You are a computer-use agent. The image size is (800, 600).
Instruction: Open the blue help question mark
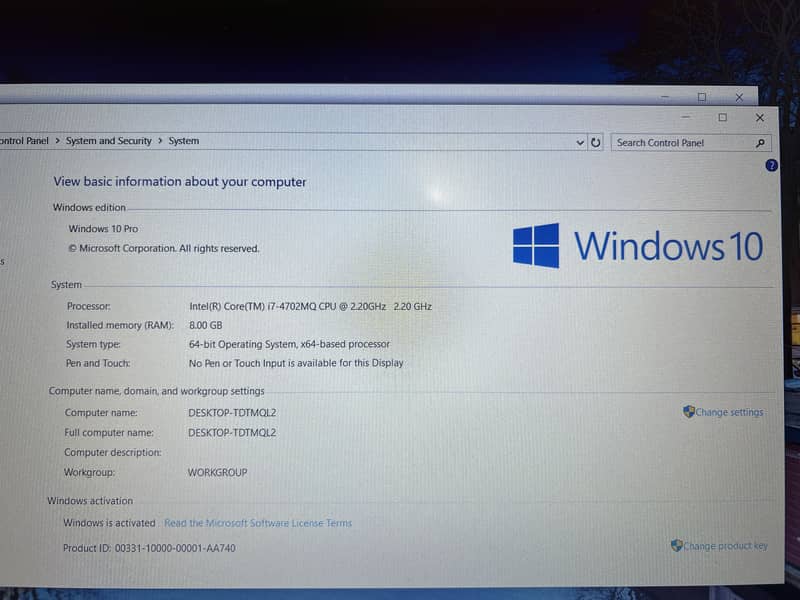click(771, 165)
